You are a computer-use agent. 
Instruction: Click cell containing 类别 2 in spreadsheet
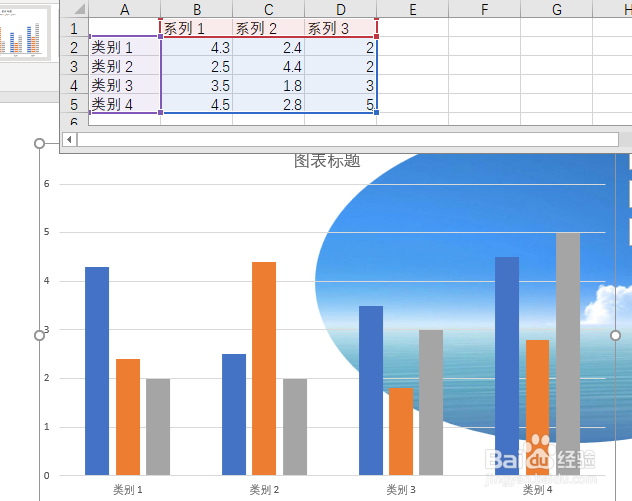pyautogui.click(x=125, y=66)
